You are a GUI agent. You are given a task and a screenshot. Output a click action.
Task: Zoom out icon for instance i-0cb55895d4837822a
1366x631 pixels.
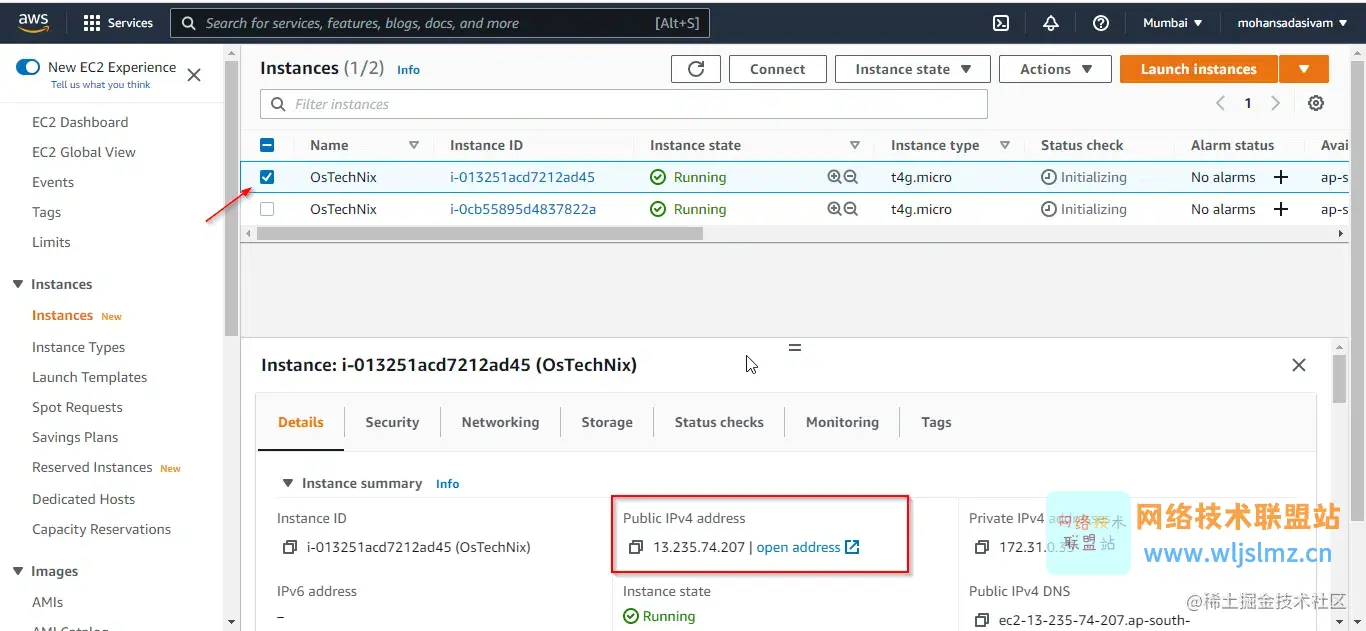851,209
